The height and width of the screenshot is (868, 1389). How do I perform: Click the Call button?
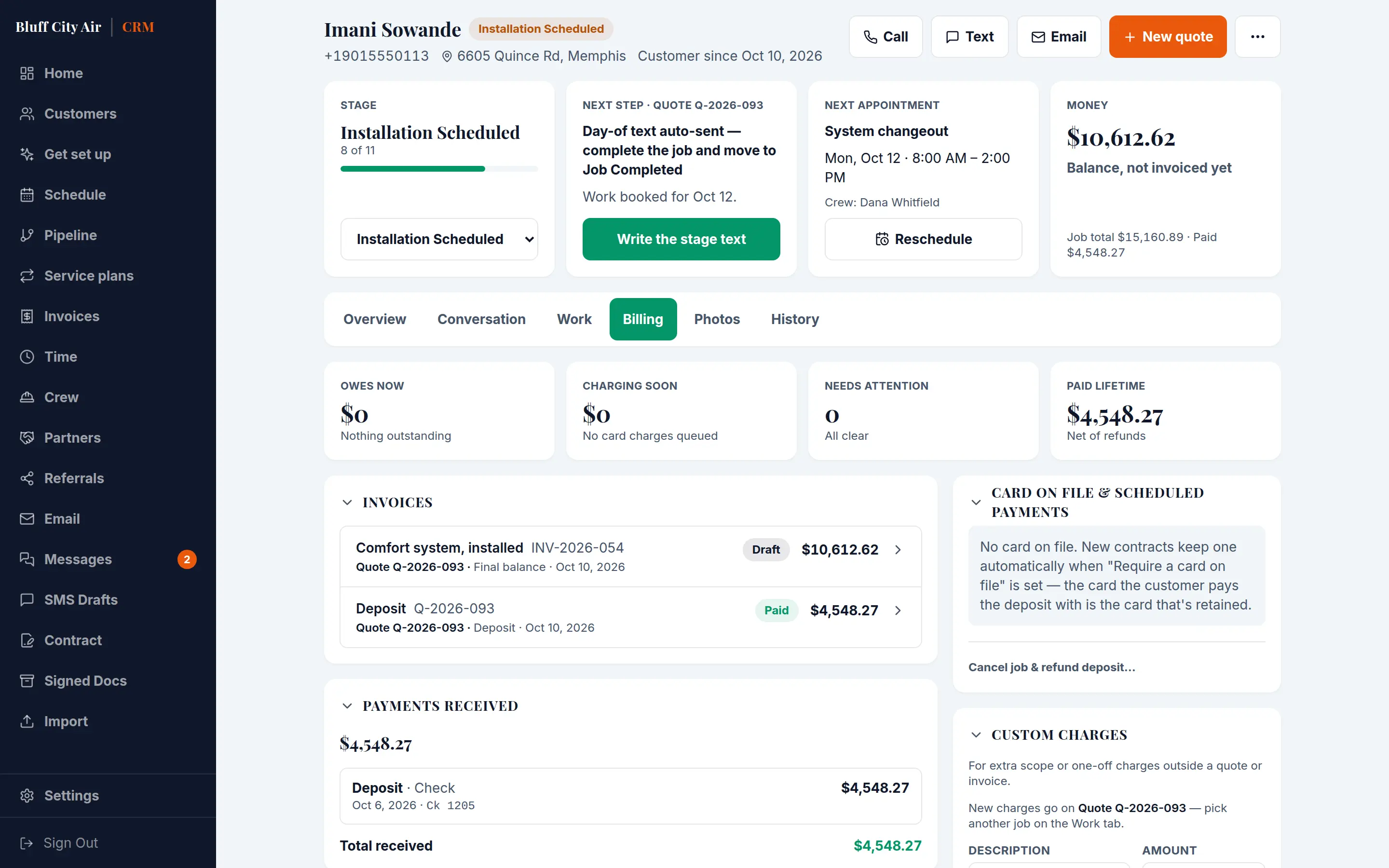885,37
